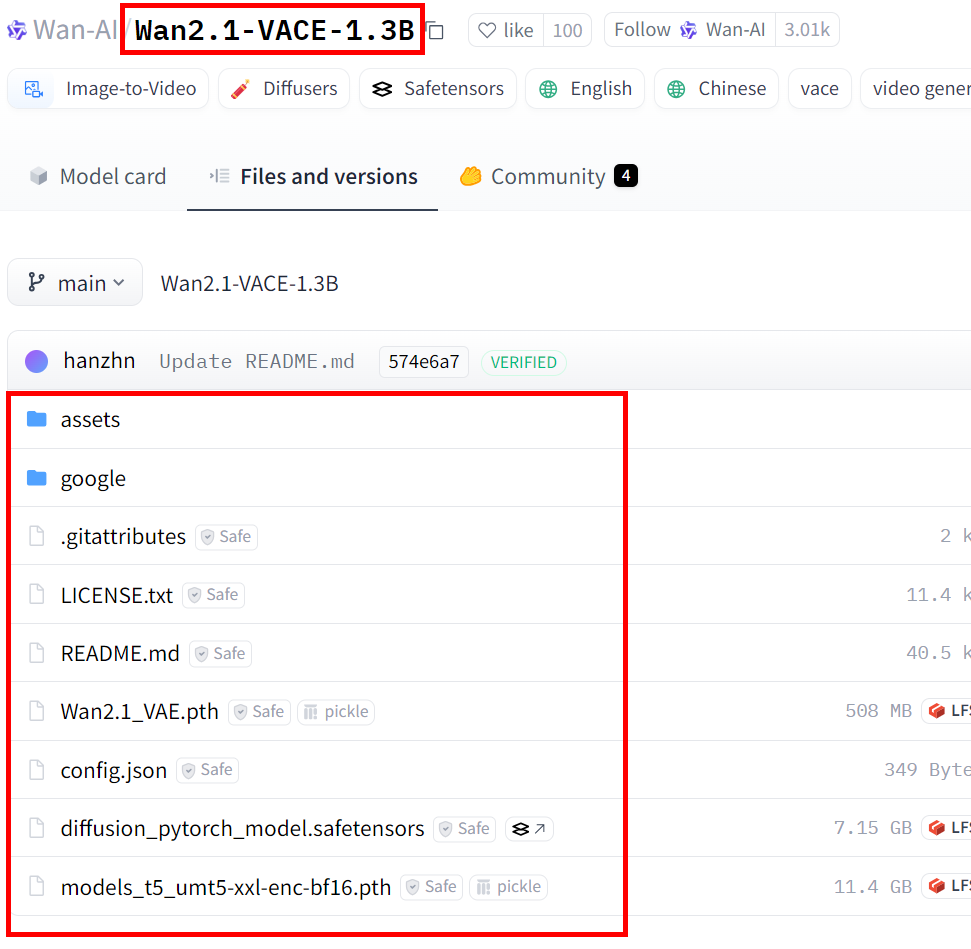Open commit hash 574e6a7

[424, 362]
